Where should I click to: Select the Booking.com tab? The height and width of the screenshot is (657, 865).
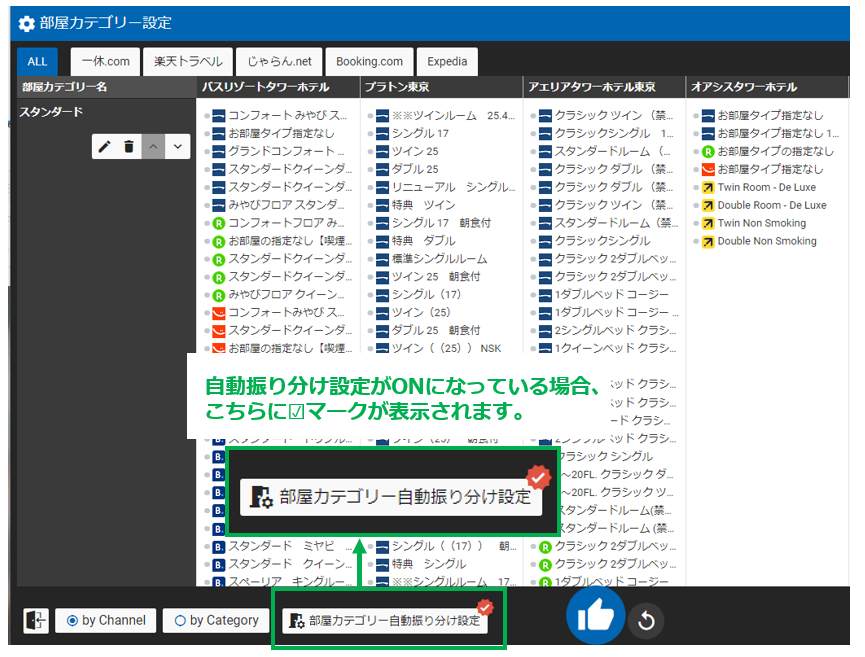(x=369, y=61)
